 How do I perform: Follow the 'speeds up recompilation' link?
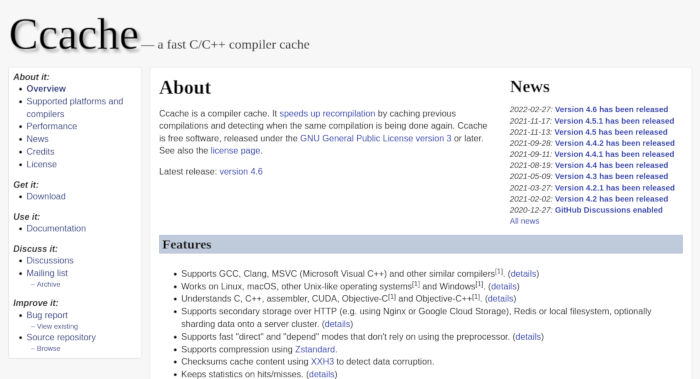(x=327, y=113)
